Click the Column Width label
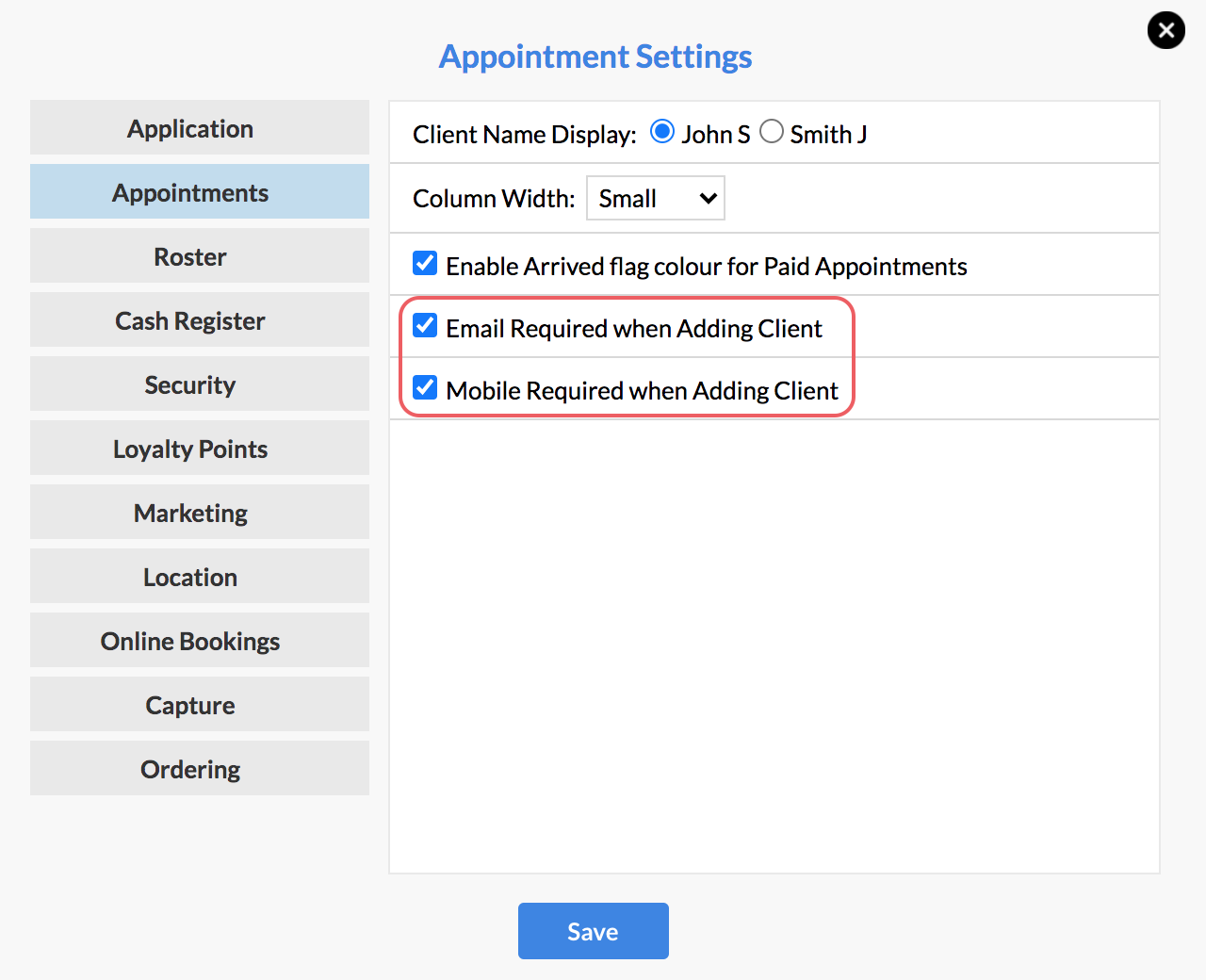The width and height of the screenshot is (1206, 980). (494, 199)
